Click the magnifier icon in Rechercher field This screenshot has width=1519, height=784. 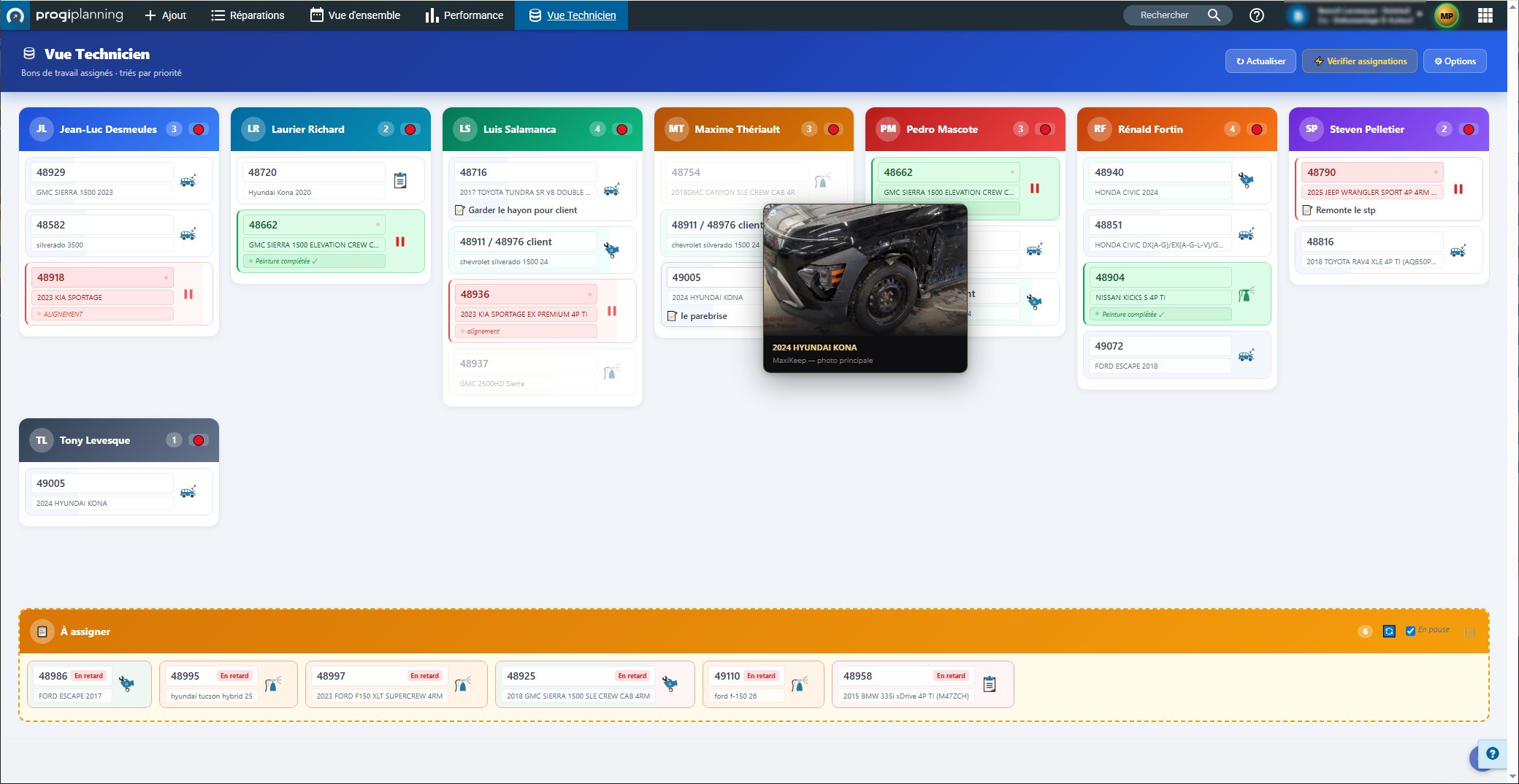[x=1214, y=15]
